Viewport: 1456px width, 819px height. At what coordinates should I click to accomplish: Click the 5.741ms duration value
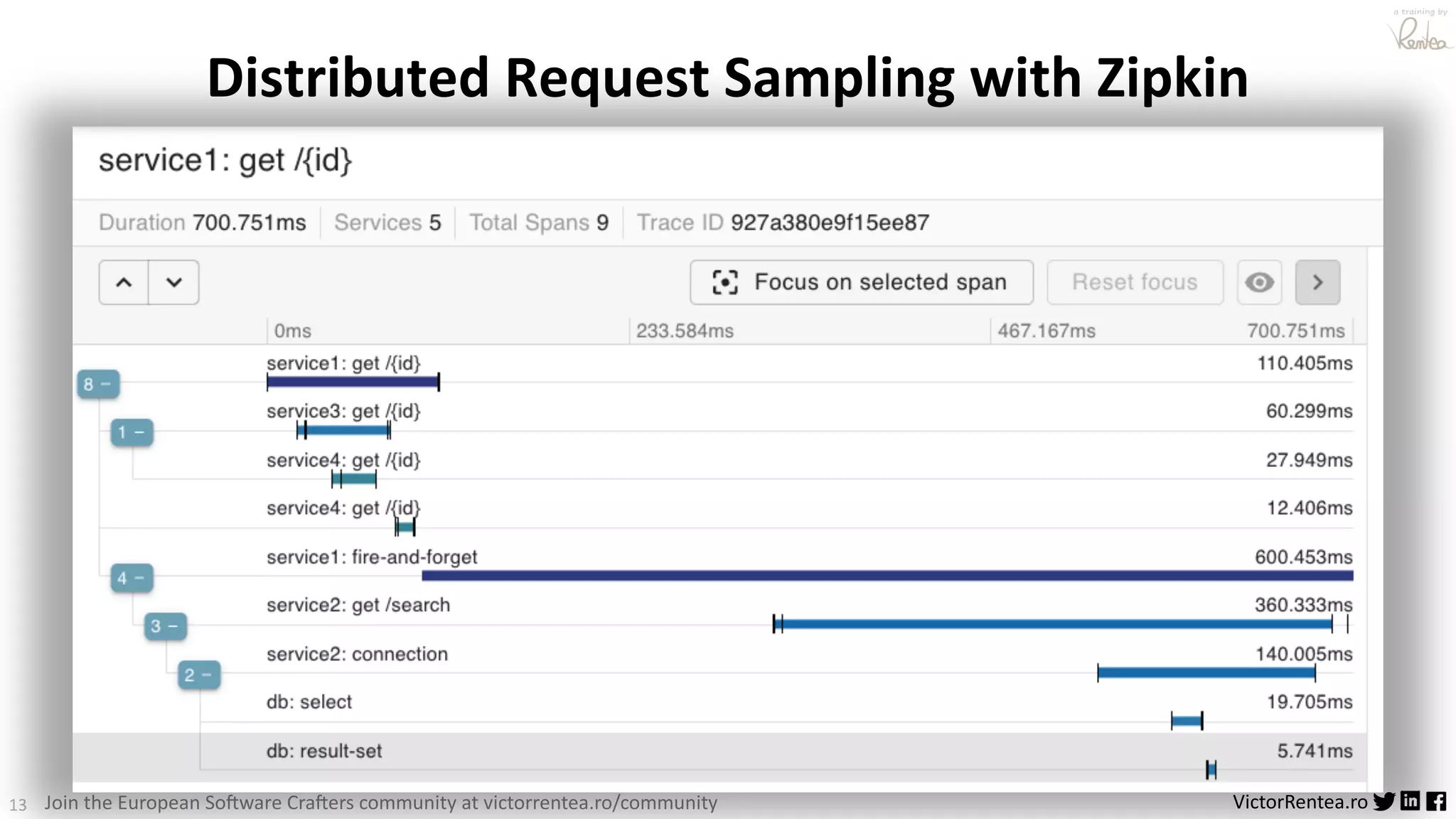point(1315,751)
